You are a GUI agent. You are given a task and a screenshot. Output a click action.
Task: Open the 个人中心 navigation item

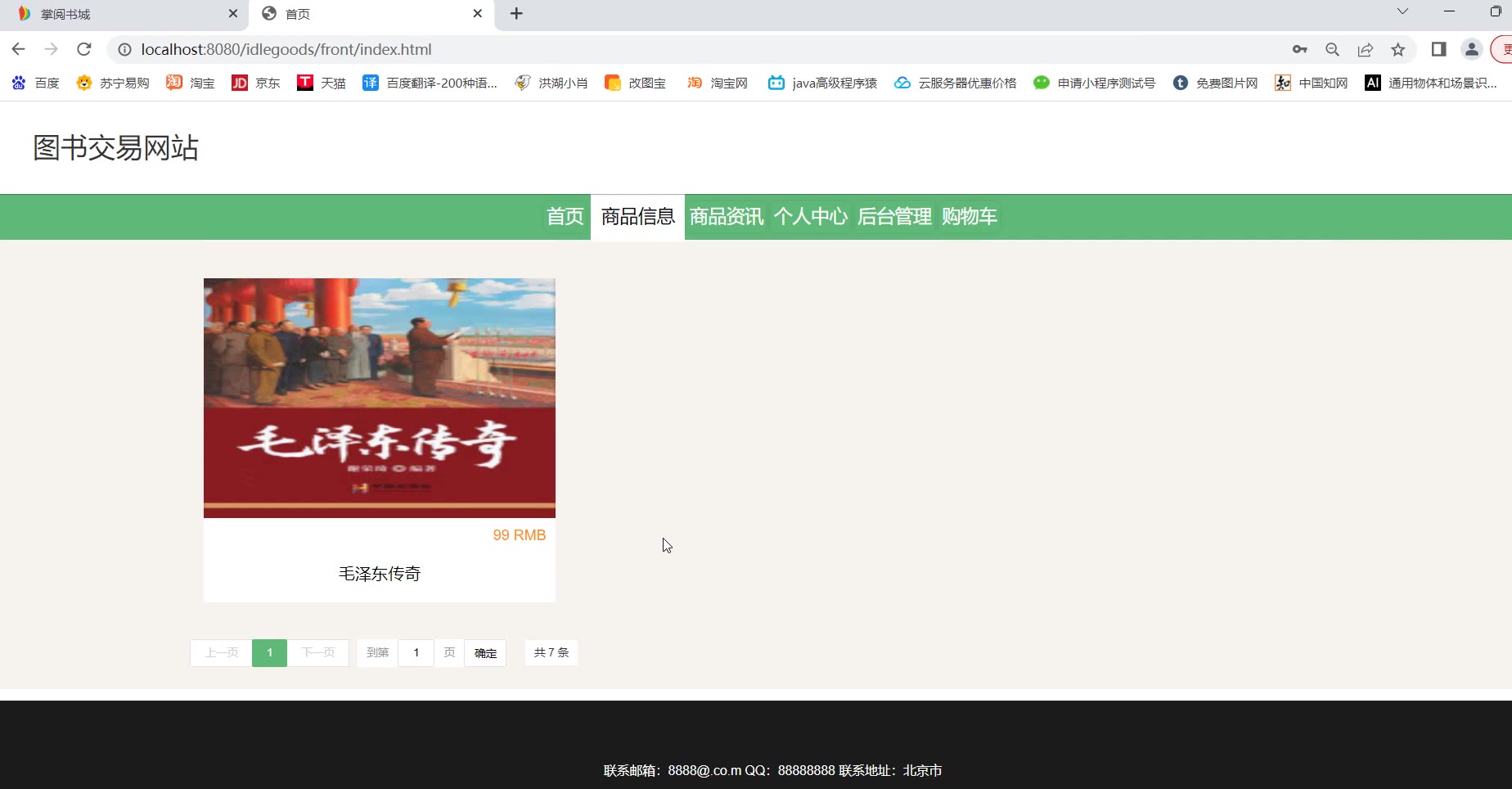tap(811, 217)
